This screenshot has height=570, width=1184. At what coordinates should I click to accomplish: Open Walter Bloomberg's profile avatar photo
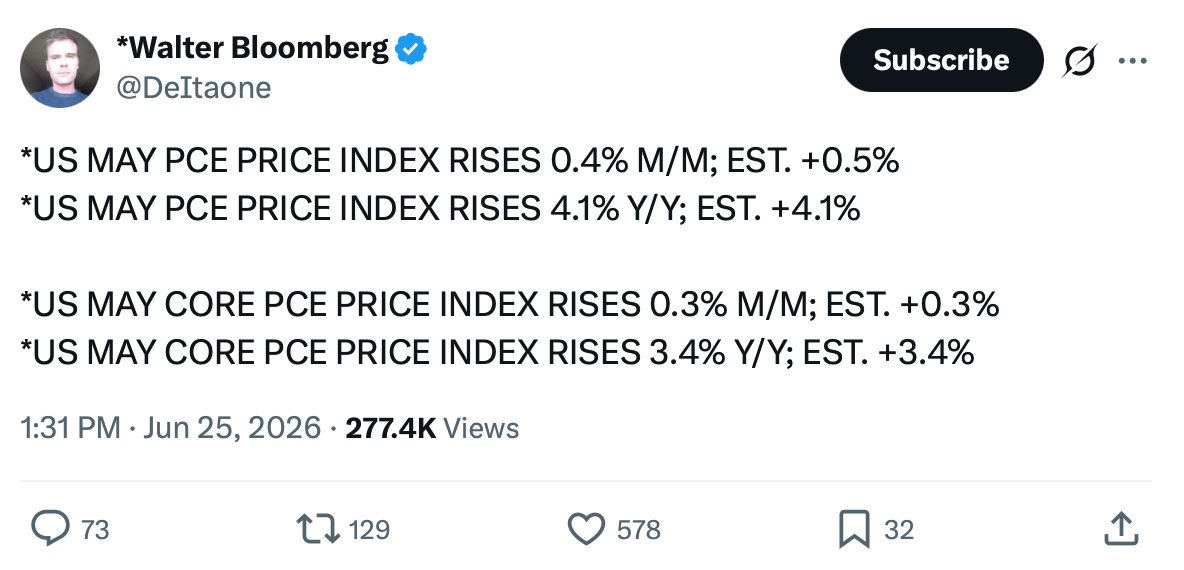(60, 68)
